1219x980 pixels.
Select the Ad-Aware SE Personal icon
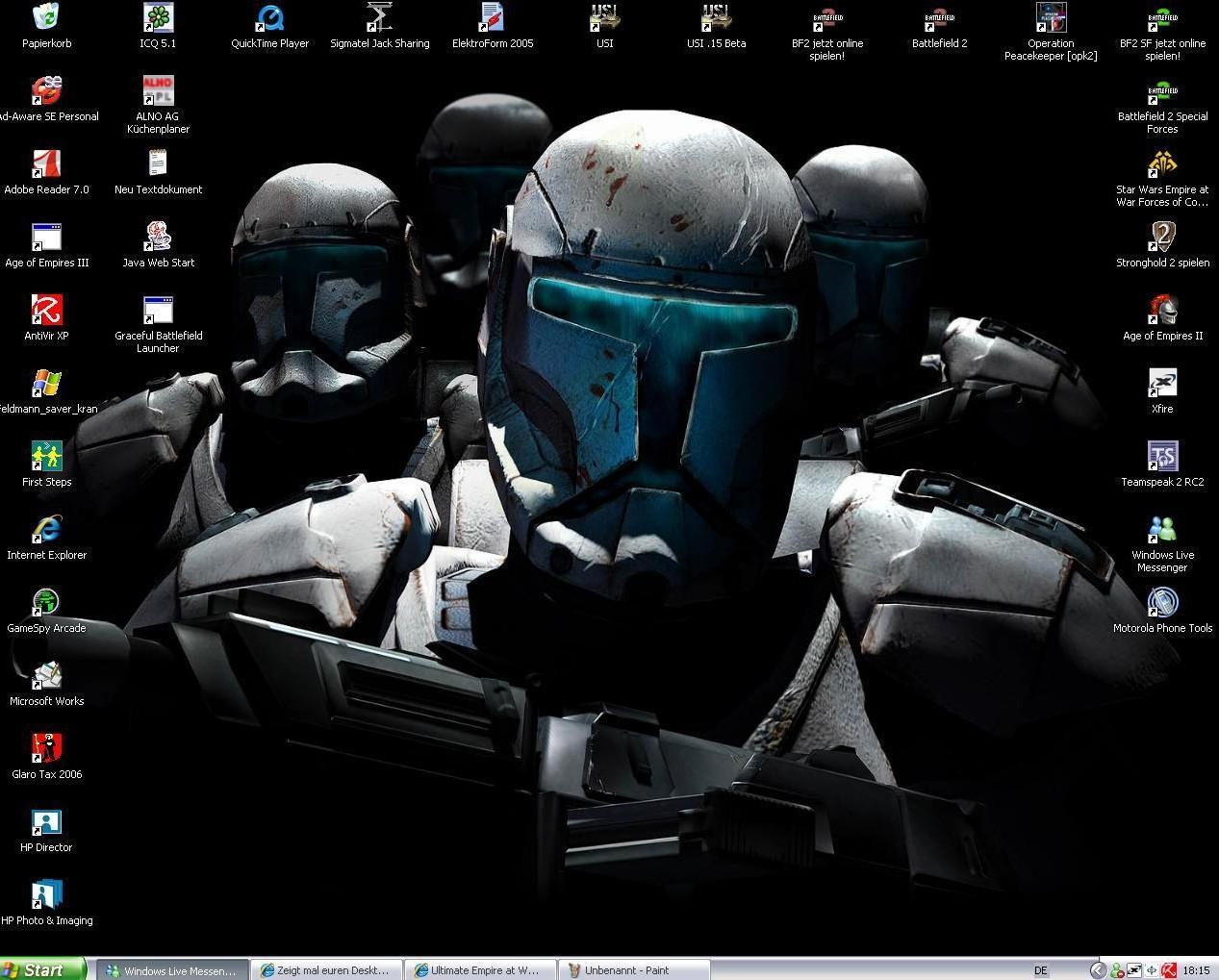(46, 90)
